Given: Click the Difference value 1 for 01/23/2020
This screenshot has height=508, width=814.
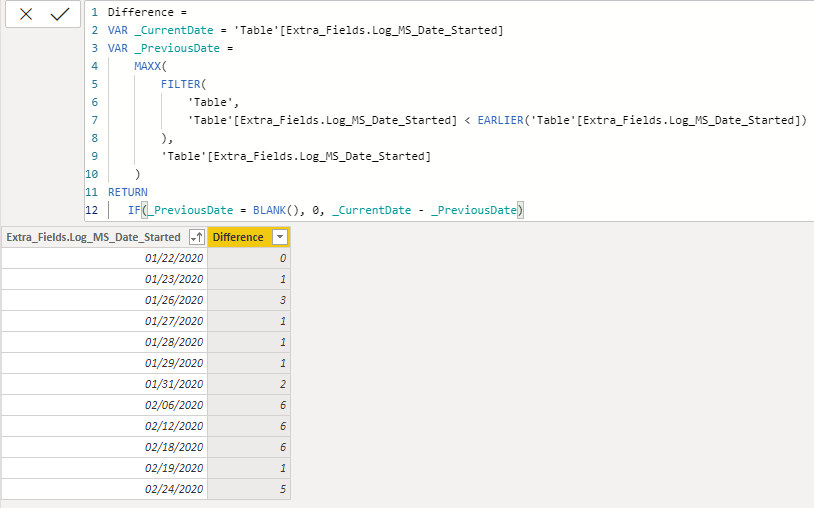Looking at the screenshot, I should tap(249, 279).
